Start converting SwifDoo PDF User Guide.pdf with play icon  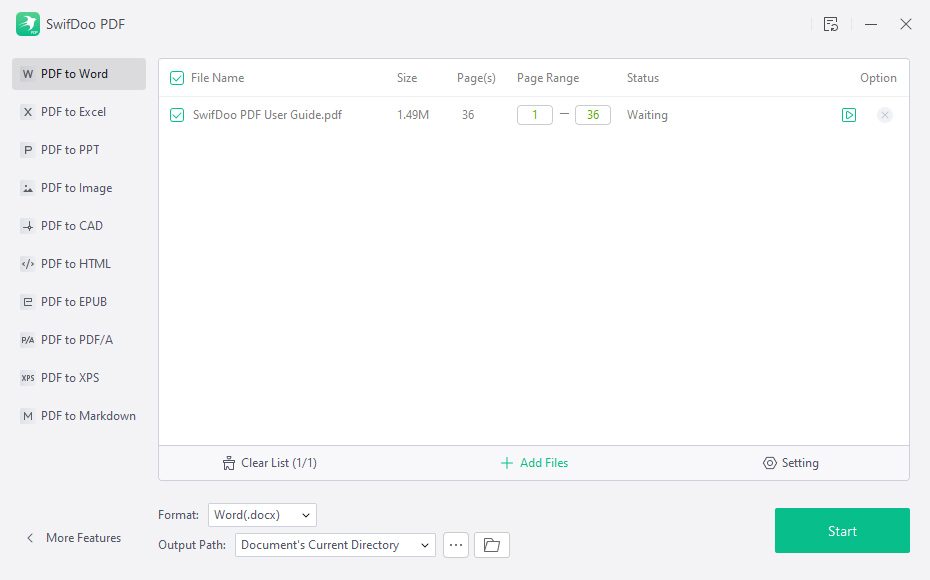click(x=849, y=115)
